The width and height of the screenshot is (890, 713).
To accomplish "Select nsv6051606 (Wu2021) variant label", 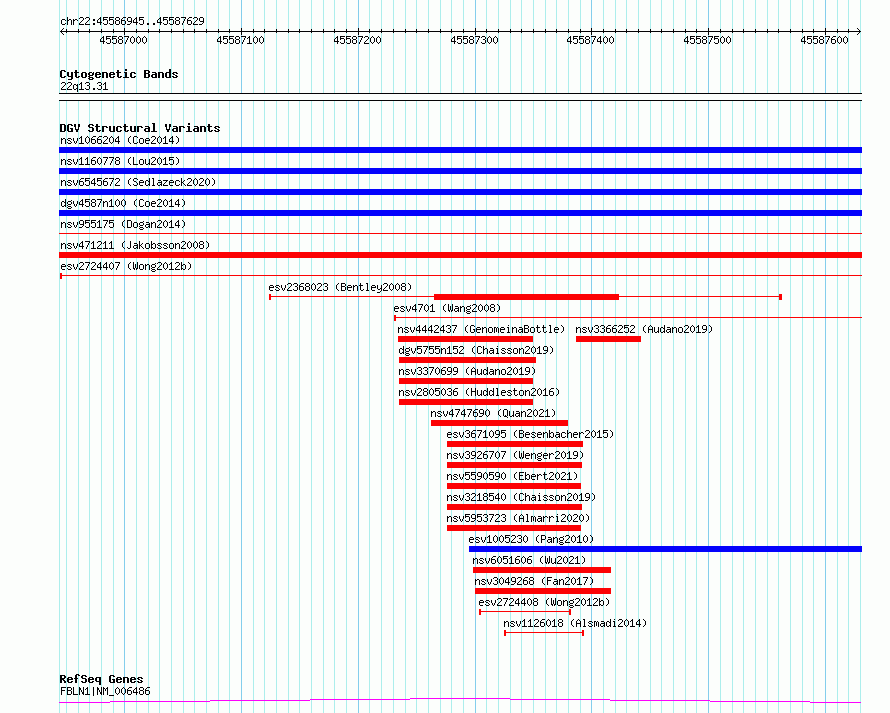I will tap(529, 560).
